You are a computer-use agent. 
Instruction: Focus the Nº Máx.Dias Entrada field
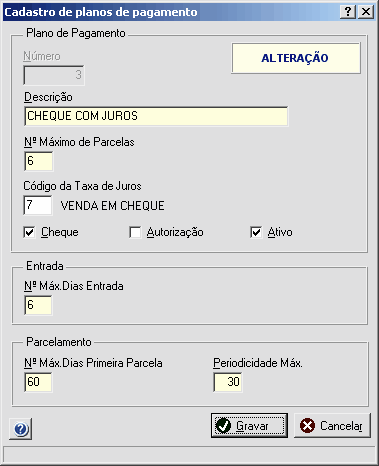pyautogui.click(x=38, y=305)
